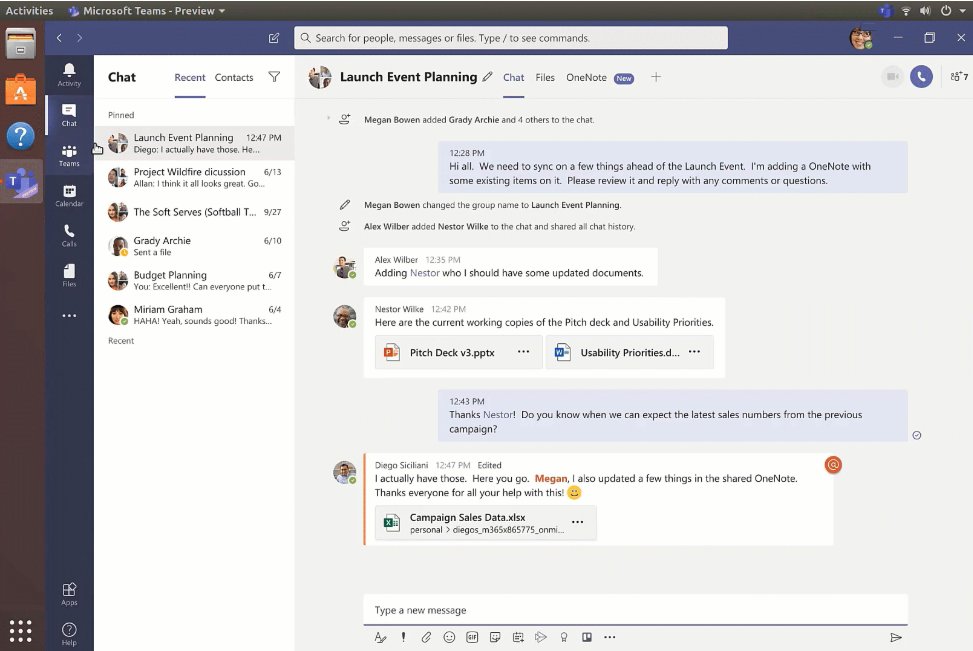The width and height of the screenshot is (973, 651).
Task: Open the emoji picker
Action: 449,637
